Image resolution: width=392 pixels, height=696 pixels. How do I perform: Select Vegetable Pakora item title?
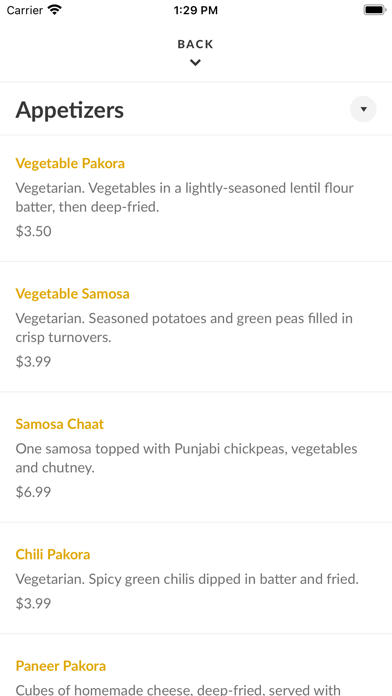tap(70, 163)
